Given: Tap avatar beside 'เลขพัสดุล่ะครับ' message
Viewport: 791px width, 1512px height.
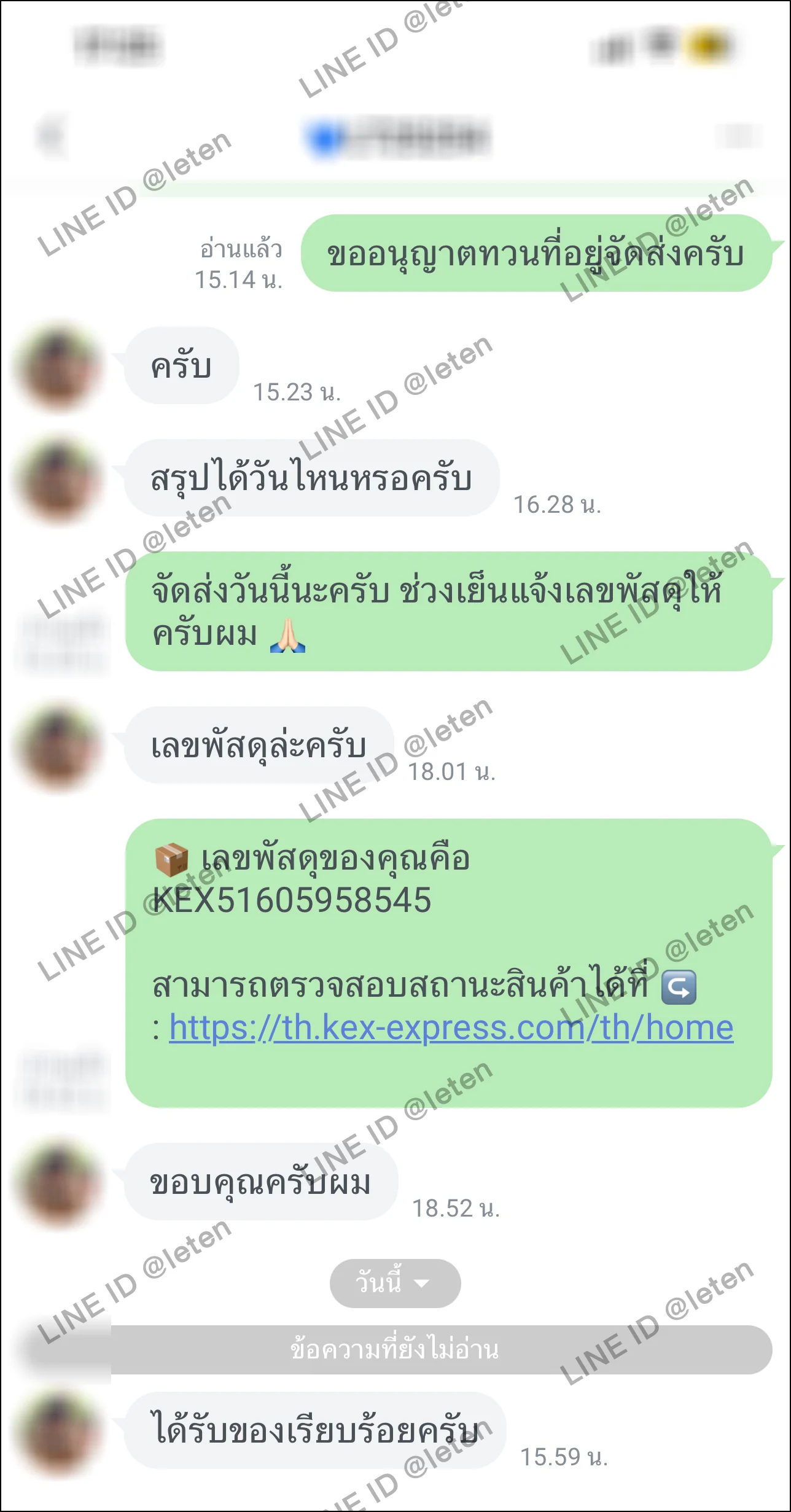Looking at the screenshot, I should [x=58, y=748].
